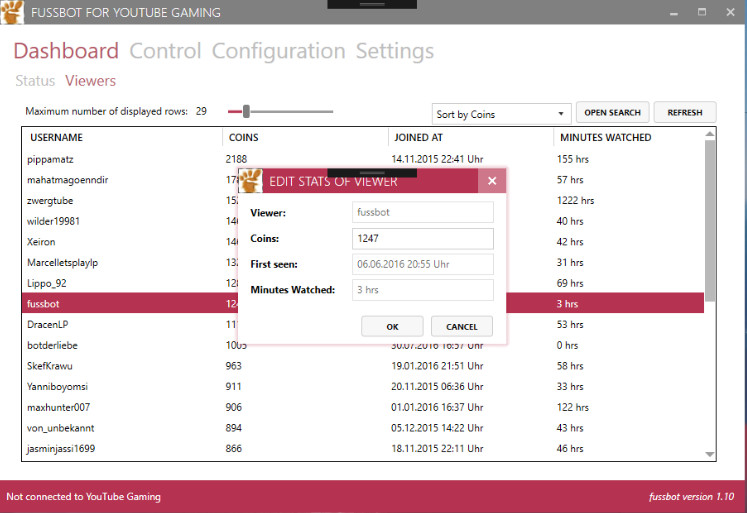
Task: Click into the Coins input field
Action: pos(423,238)
